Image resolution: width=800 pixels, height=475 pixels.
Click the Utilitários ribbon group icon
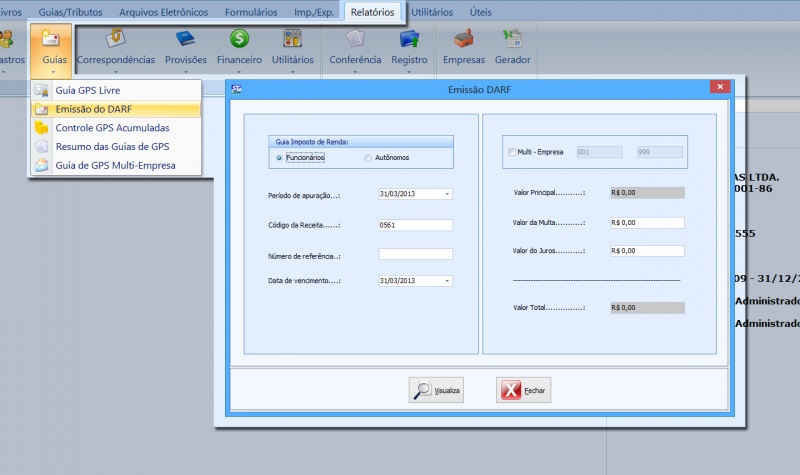tap(292, 40)
